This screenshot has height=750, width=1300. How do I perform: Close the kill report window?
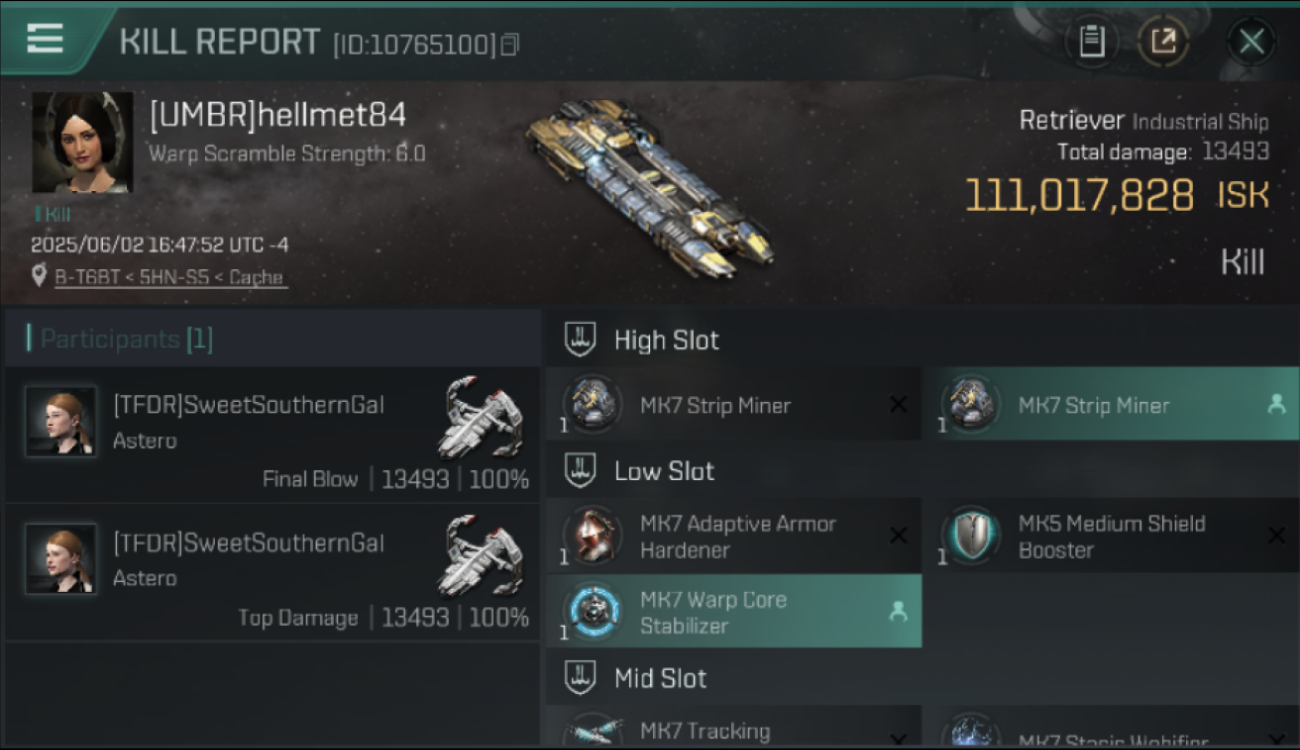tap(1251, 42)
